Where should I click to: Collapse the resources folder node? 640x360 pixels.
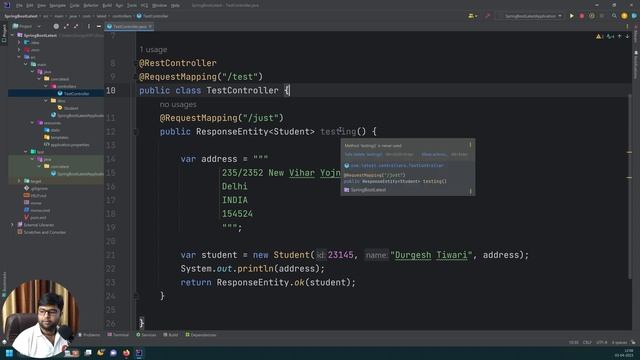pos(32,123)
